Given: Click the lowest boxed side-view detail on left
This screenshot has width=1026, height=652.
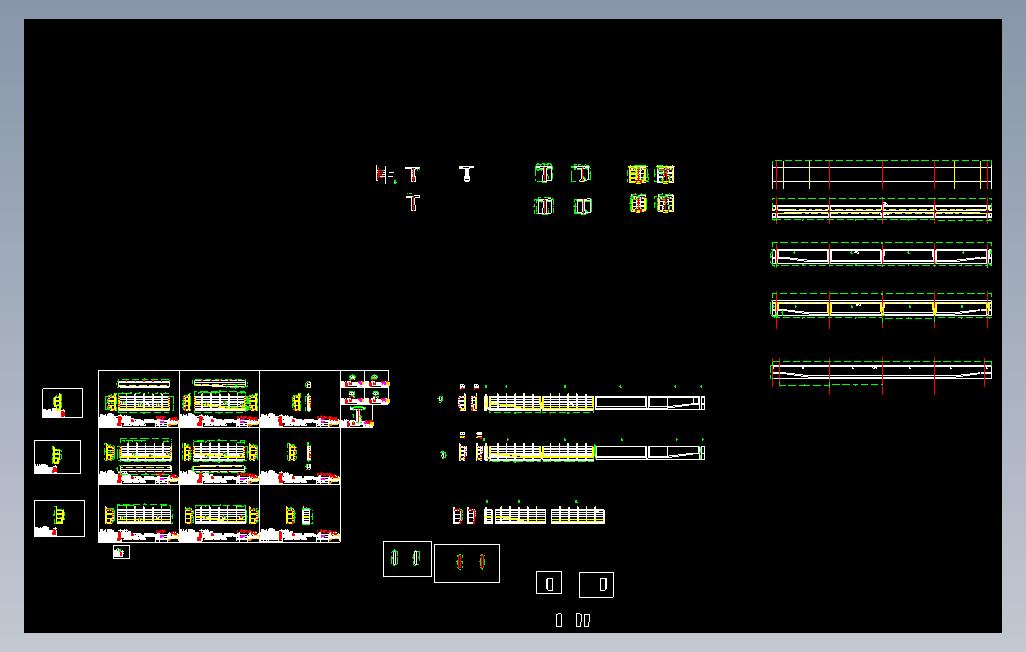Looking at the screenshot, I should tap(60, 517).
